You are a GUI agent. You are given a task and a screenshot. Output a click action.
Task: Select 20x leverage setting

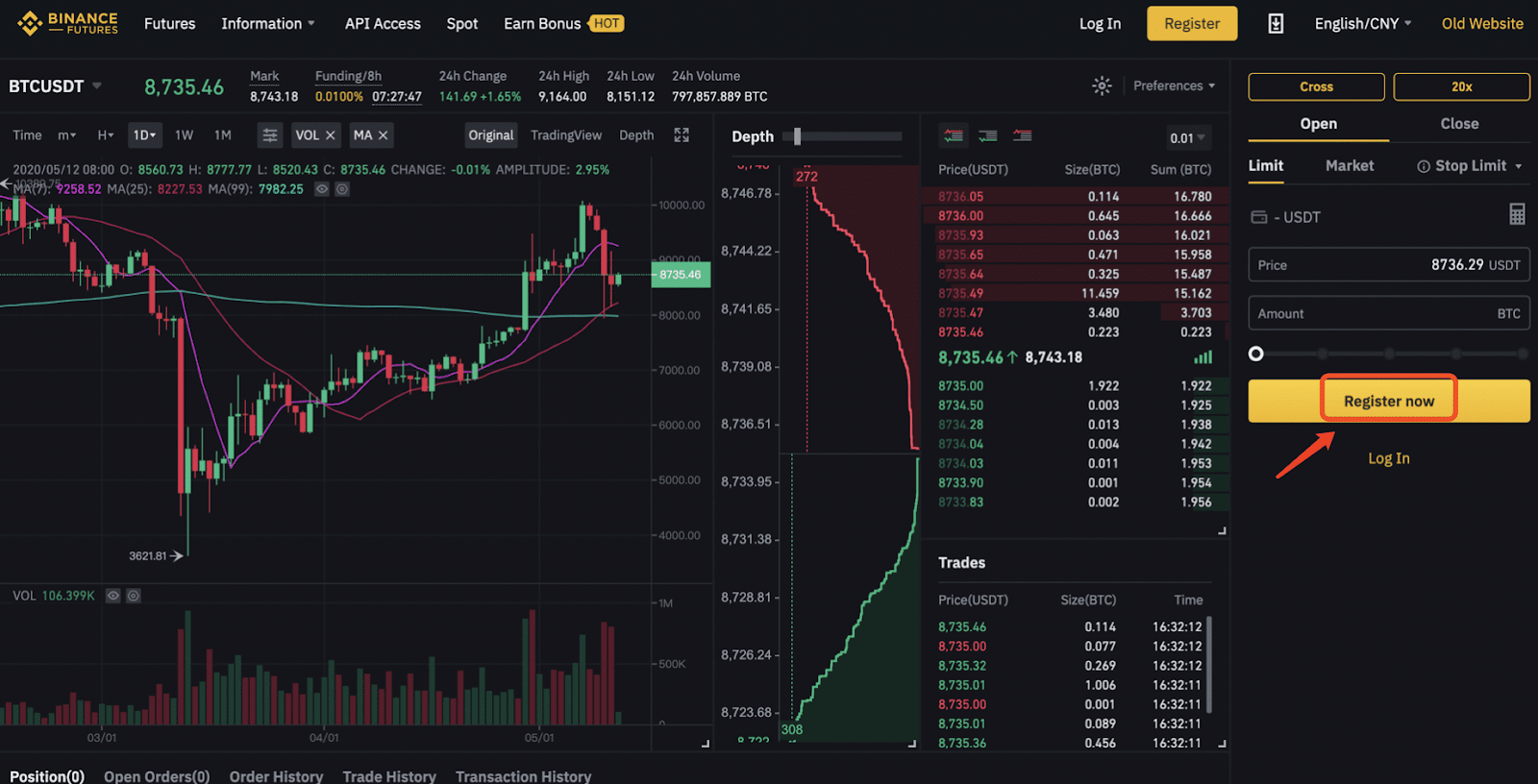tap(1461, 86)
